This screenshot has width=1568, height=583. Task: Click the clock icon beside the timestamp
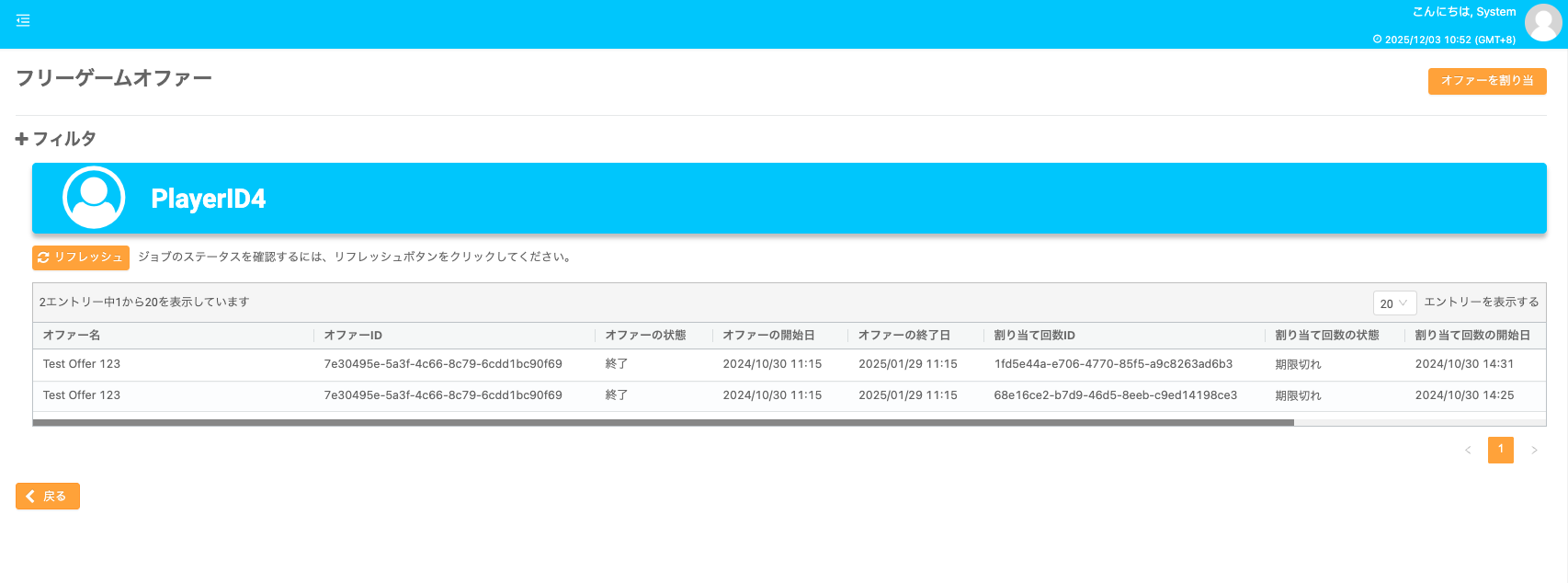pos(1377,40)
